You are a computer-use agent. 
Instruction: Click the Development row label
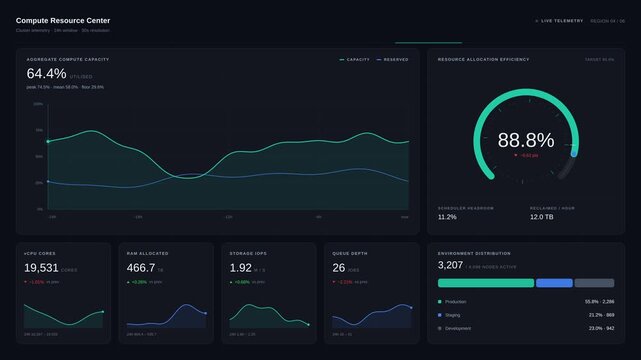tap(458, 328)
